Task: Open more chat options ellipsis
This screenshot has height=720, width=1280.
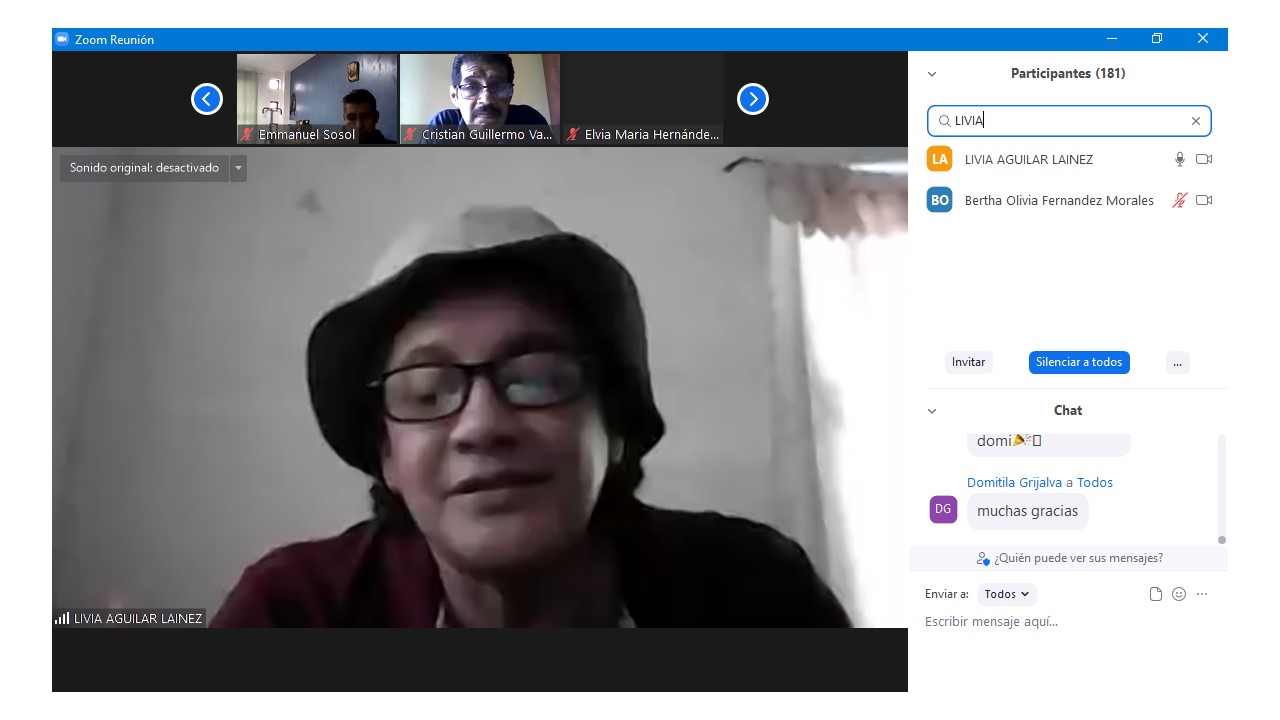Action: [1202, 594]
